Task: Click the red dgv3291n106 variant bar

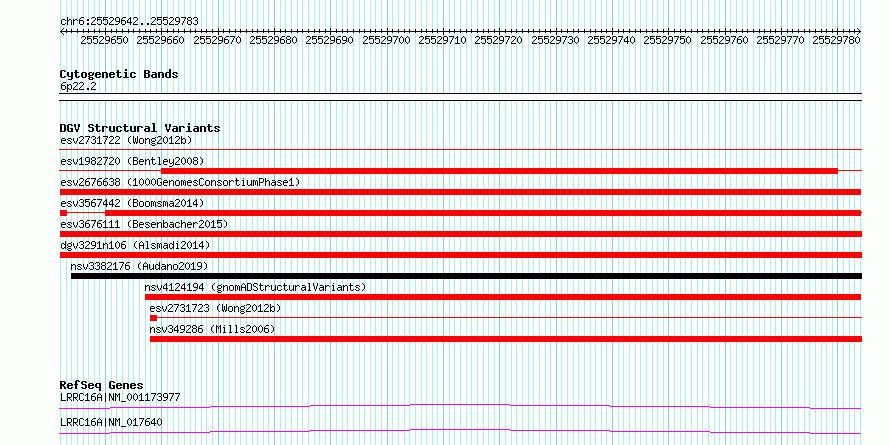Action: click(460, 255)
